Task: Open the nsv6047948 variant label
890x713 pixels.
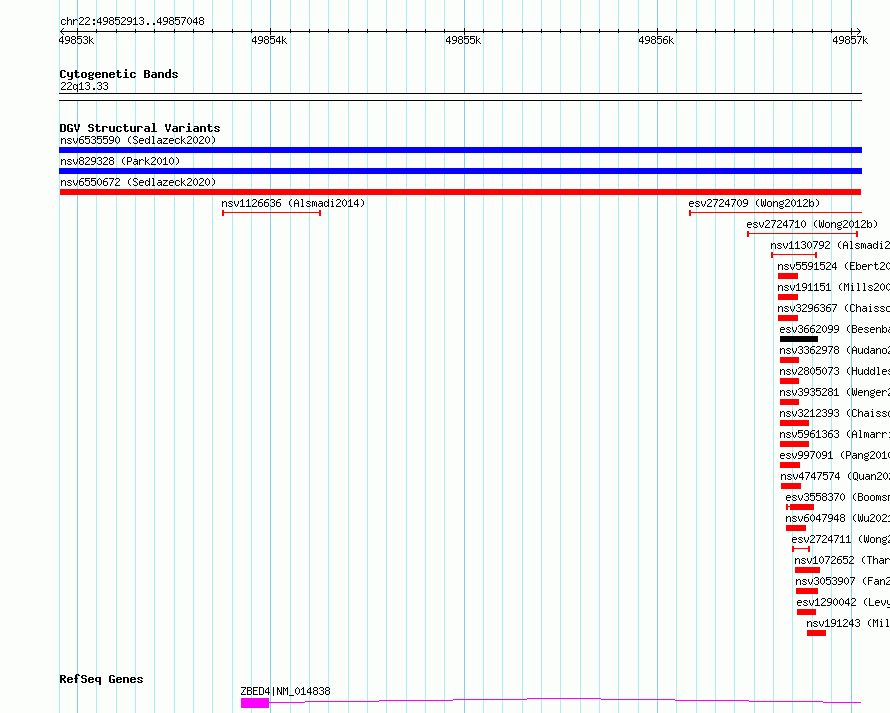Action: click(838, 518)
